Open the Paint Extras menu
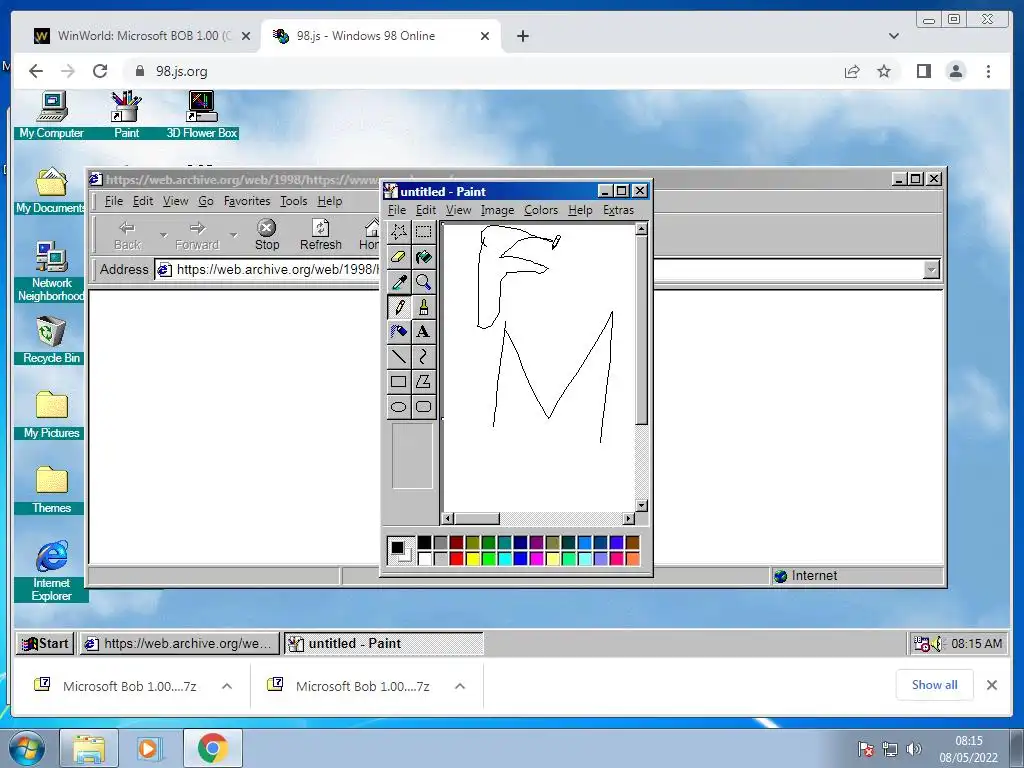The width and height of the screenshot is (1024, 768). 618,210
